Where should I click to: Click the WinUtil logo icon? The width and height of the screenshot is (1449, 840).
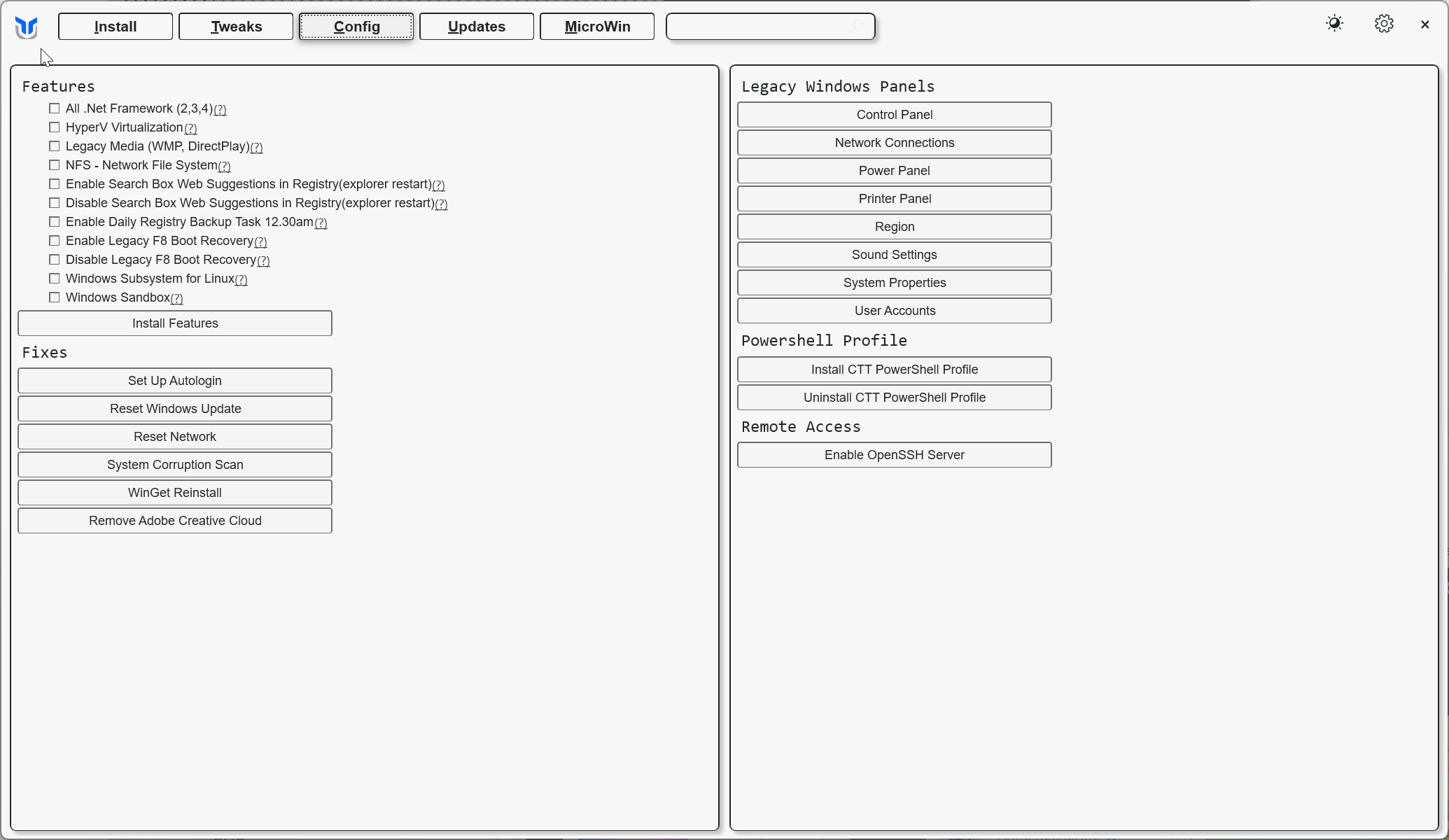click(27, 27)
